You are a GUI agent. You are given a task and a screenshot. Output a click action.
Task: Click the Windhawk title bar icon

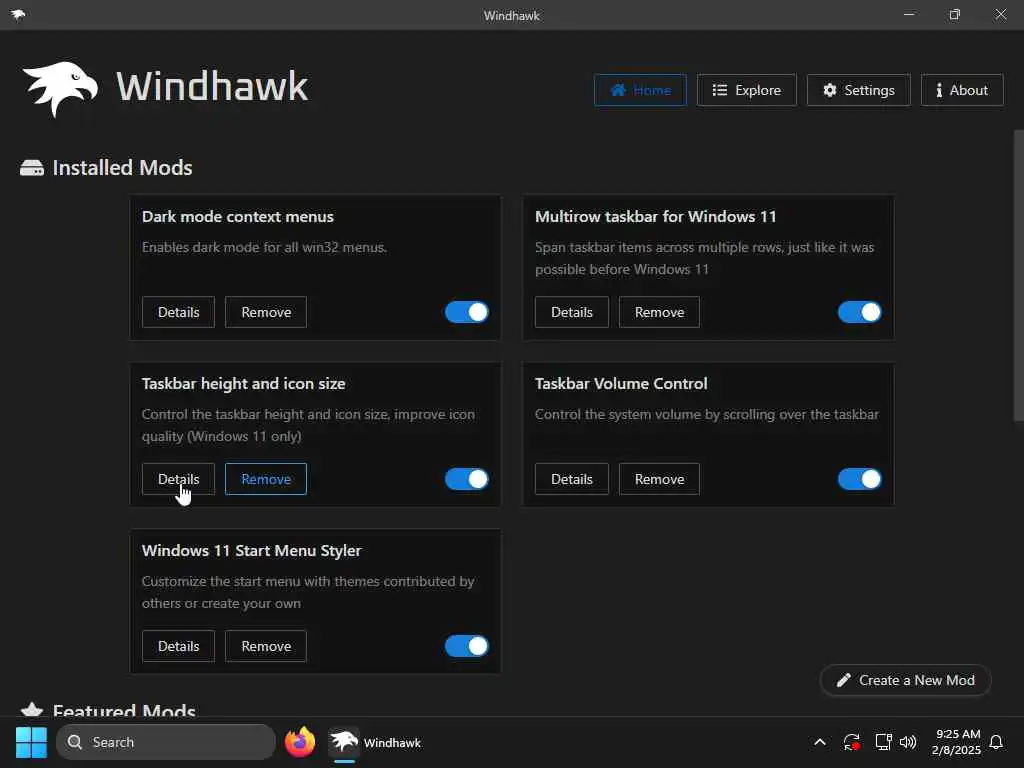pyautogui.click(x=18, y=14)
